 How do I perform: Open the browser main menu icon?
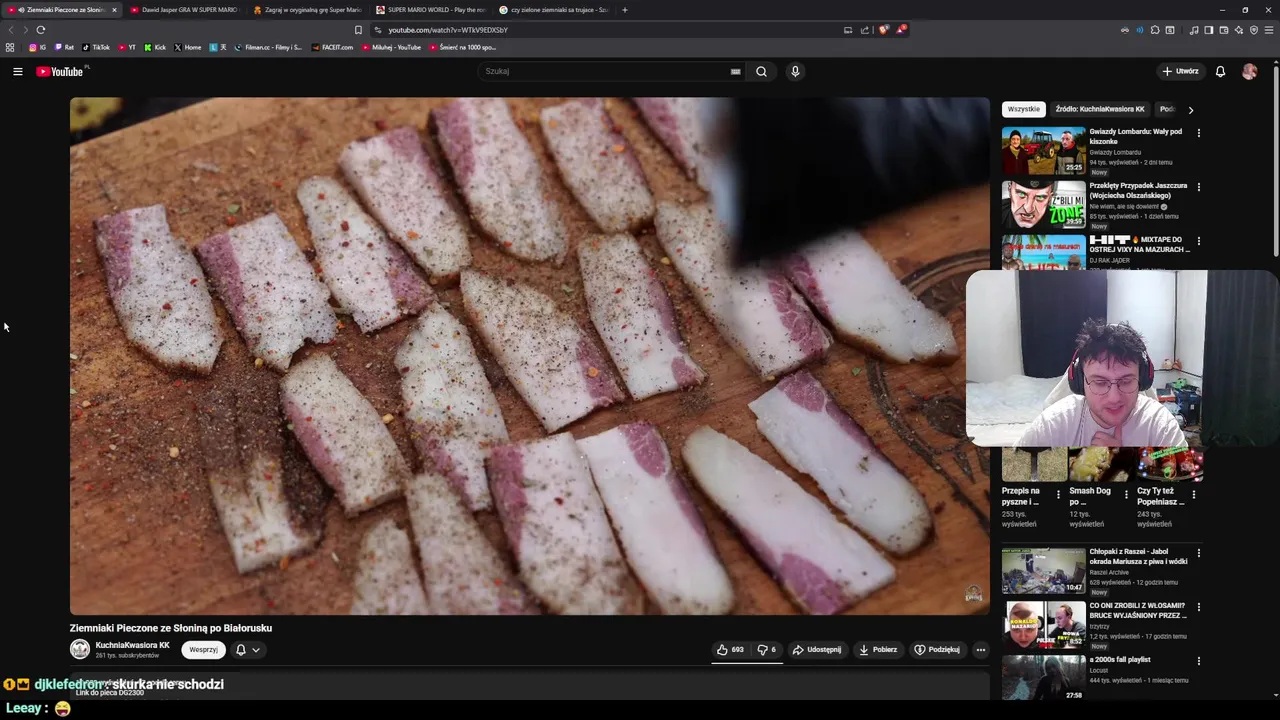[x=1270, y=30]
